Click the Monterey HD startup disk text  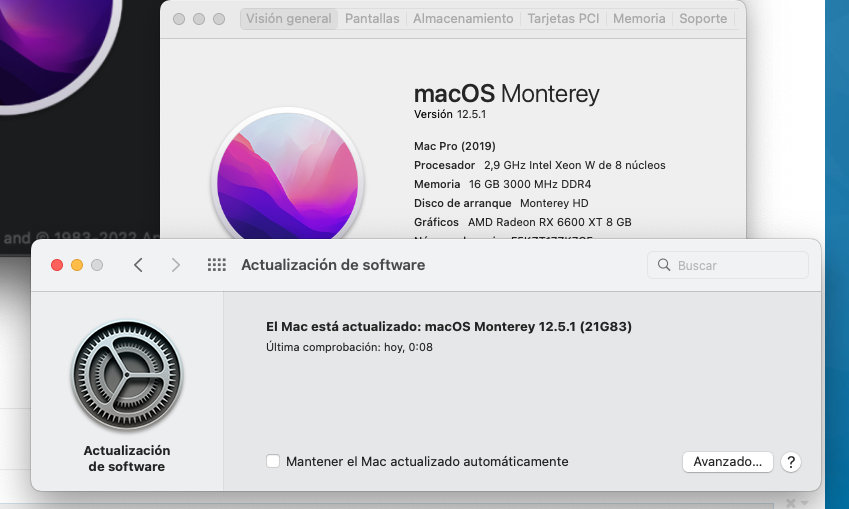click(554, 203)
